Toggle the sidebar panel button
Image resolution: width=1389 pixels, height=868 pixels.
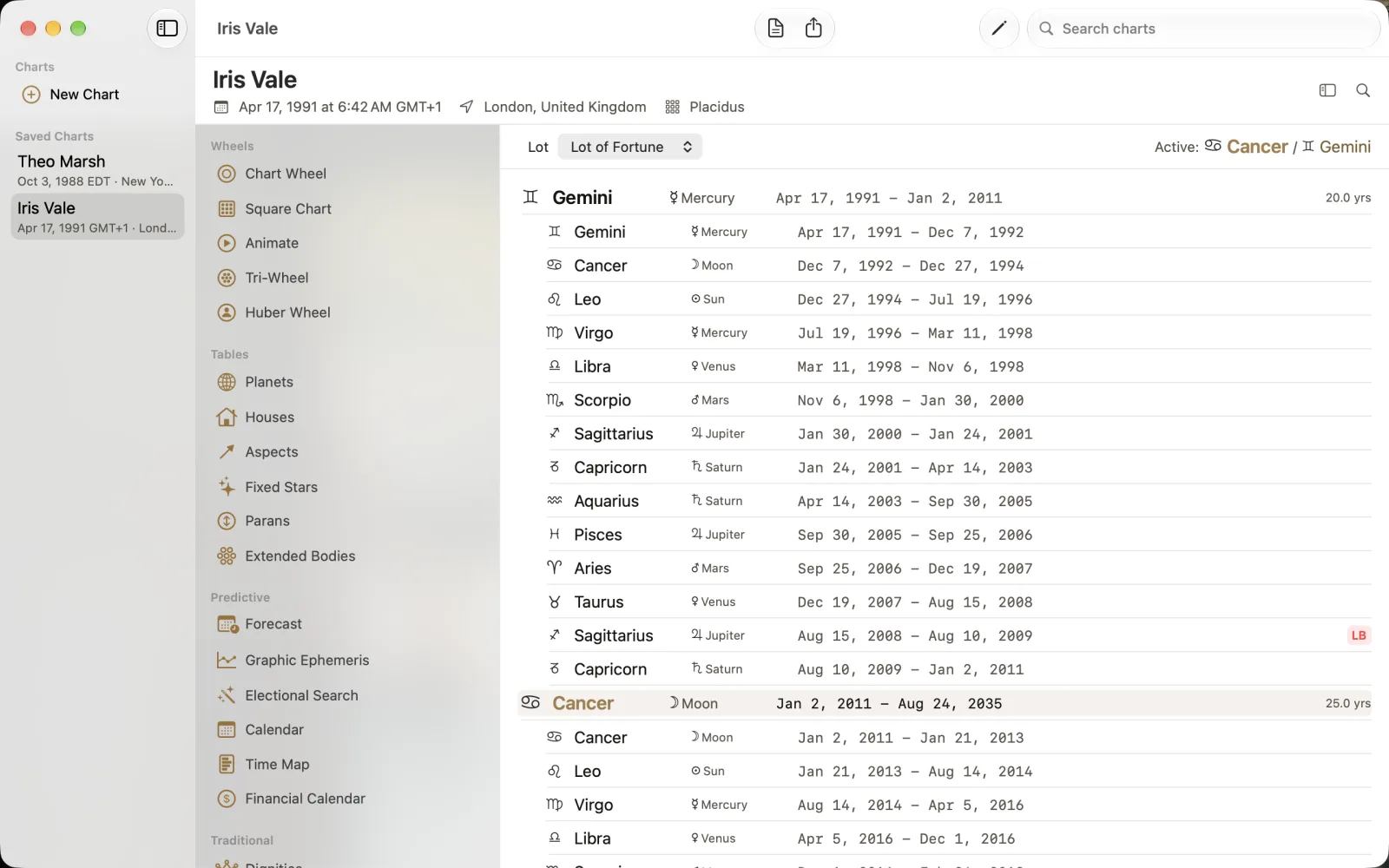[167, 29]
